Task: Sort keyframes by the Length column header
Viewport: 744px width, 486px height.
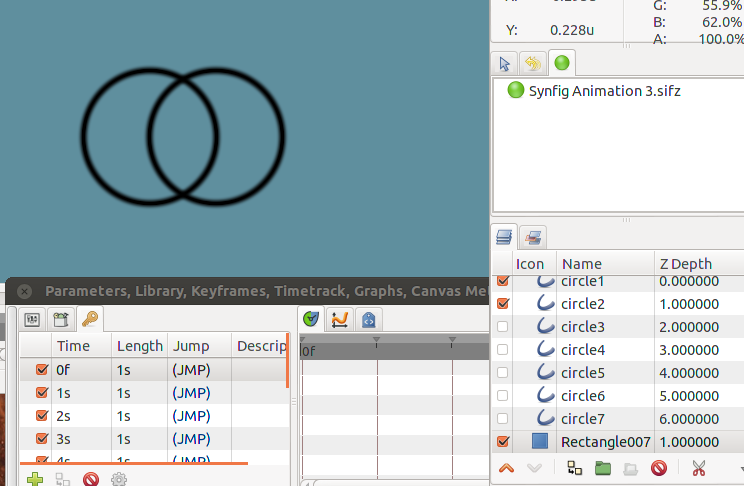Action: pos(140,346)
